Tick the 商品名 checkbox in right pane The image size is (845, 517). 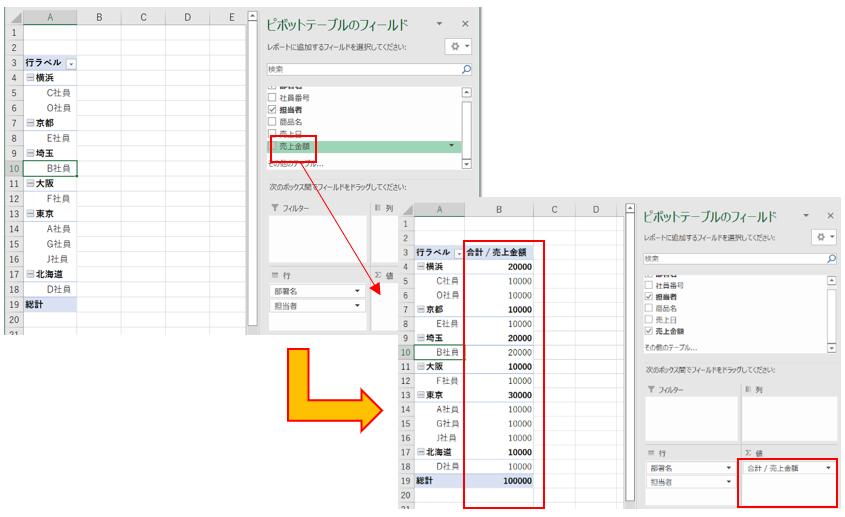tap(649, 308)
